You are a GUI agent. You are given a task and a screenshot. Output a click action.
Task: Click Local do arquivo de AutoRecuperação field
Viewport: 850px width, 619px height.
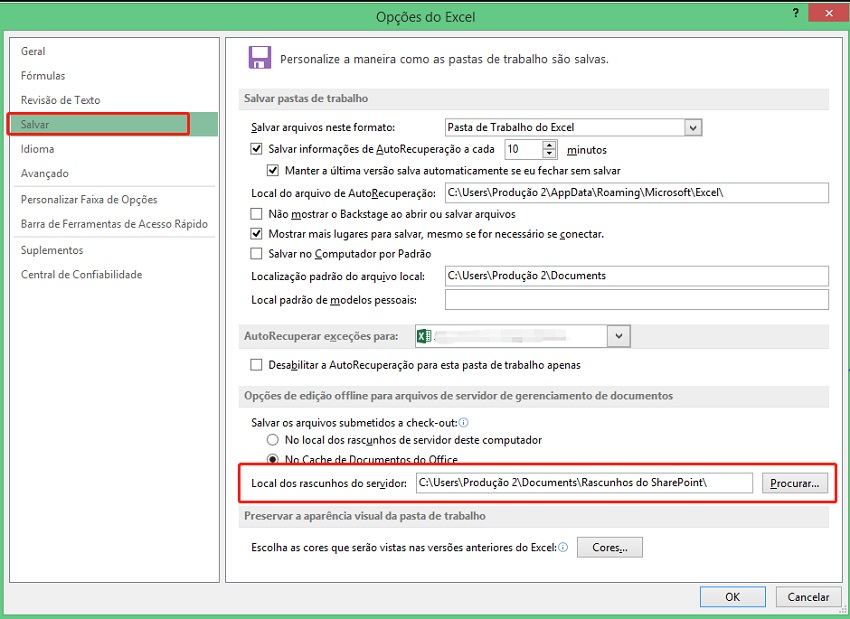(636, 192)
